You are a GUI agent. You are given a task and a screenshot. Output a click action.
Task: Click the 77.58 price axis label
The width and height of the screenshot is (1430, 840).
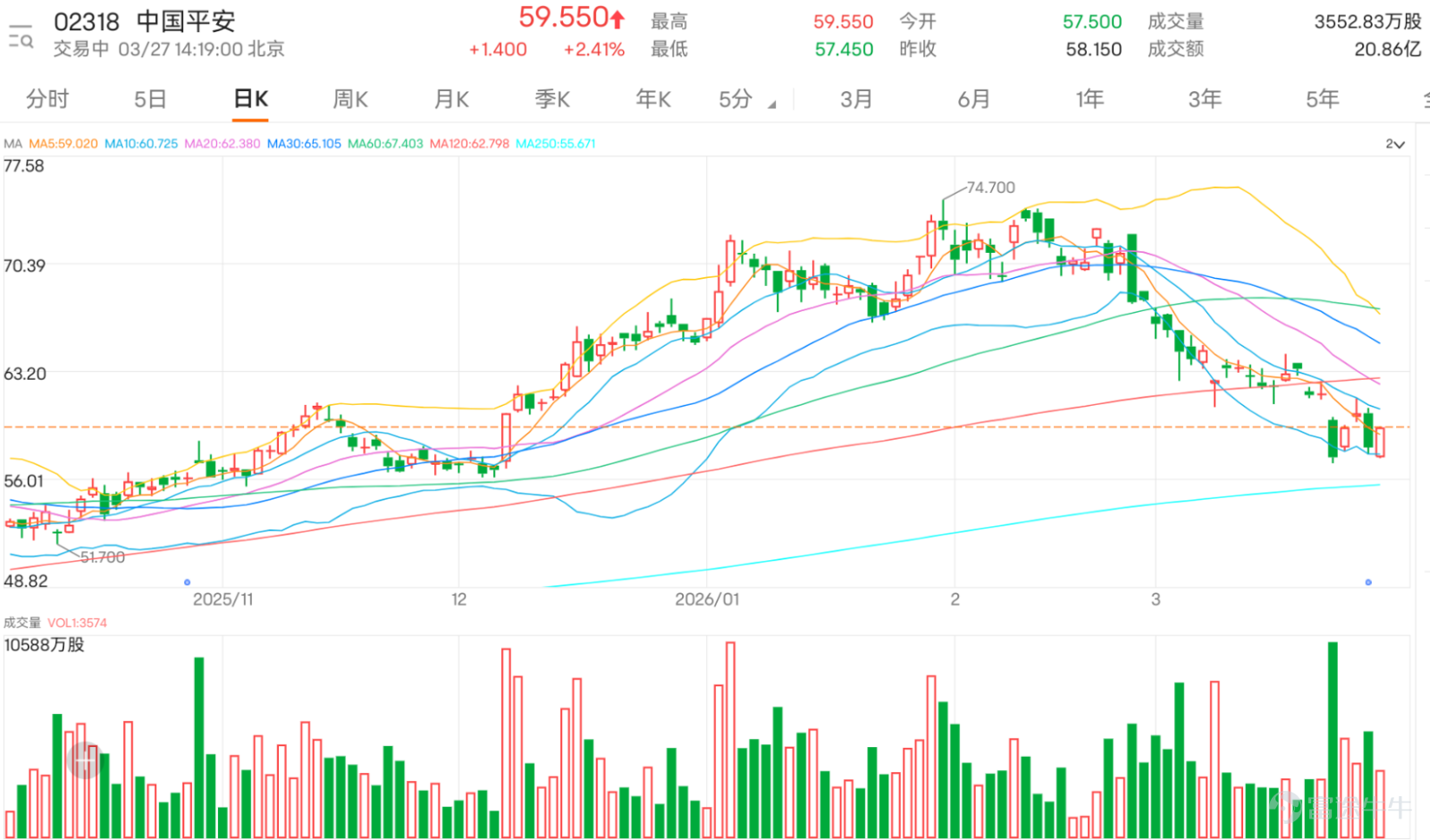(x=24, y=166)
